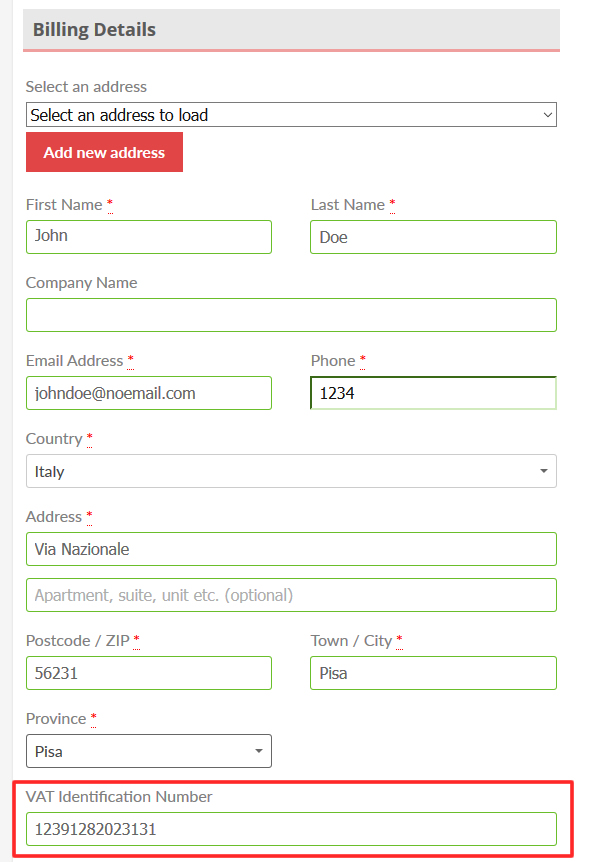Focus the Phone field showing 1234
Viewport: 594px width, 862px height.
pos(434,393)
